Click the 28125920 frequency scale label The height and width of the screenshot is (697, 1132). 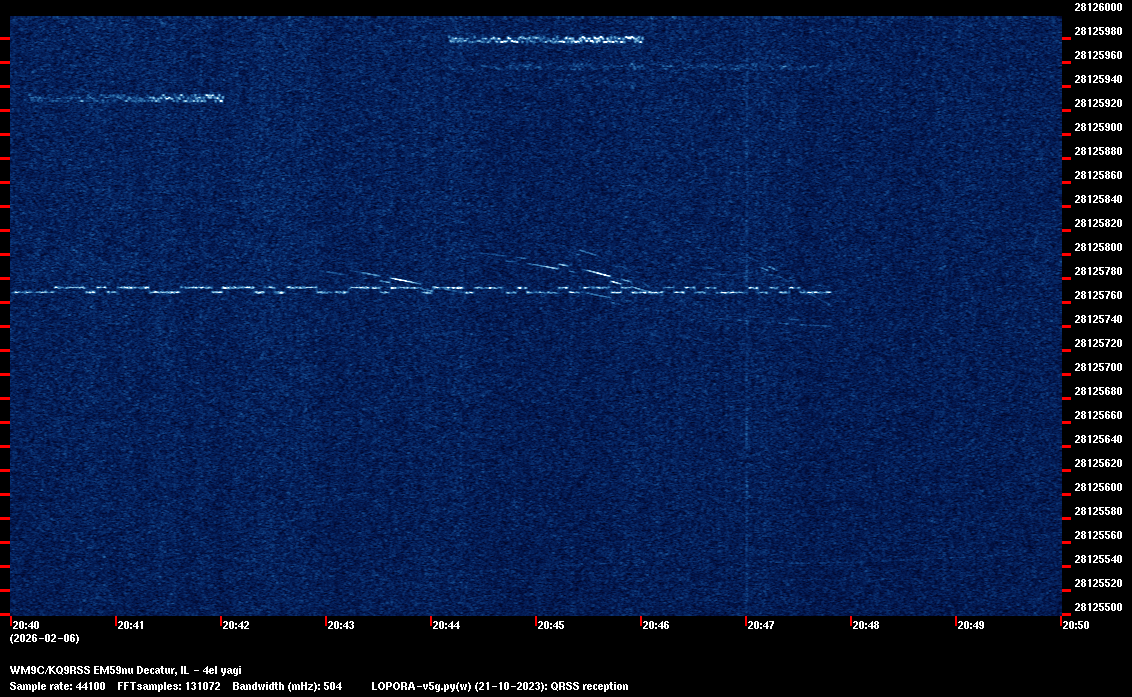point(1097,103)
